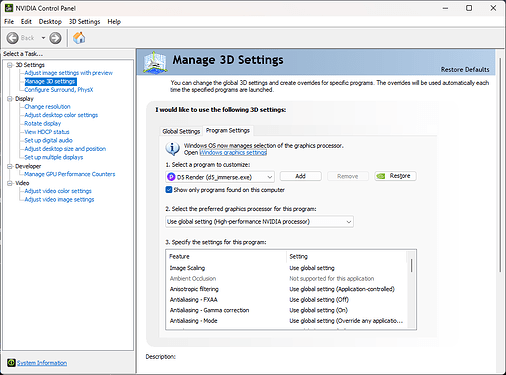Collapse the 3D Settings tree node
Viewport: 506px width, 375px height.
click(10, 65)
